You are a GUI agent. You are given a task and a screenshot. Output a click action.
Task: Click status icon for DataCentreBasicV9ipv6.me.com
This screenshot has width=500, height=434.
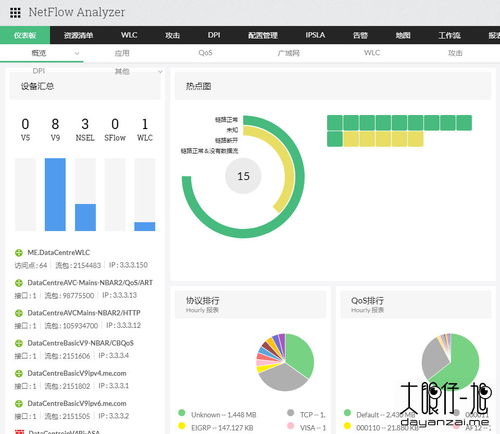[19, 404]
